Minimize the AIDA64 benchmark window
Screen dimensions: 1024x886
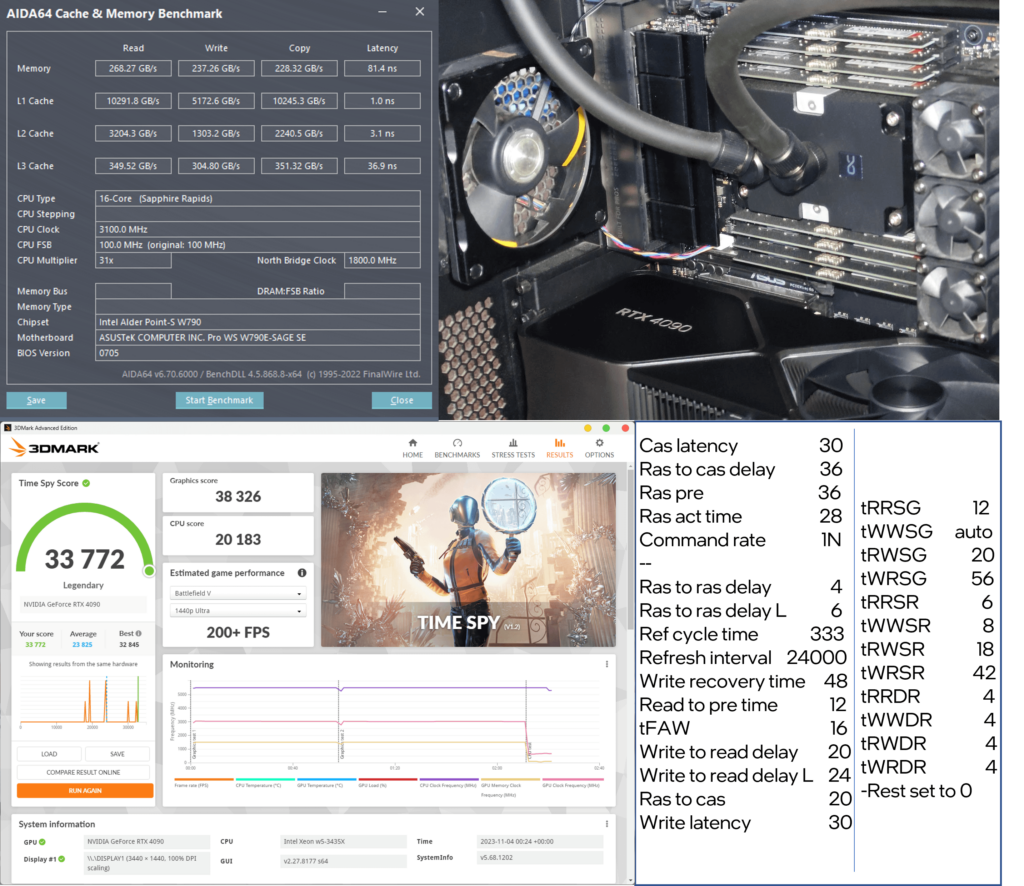click(x=382, y=12)
